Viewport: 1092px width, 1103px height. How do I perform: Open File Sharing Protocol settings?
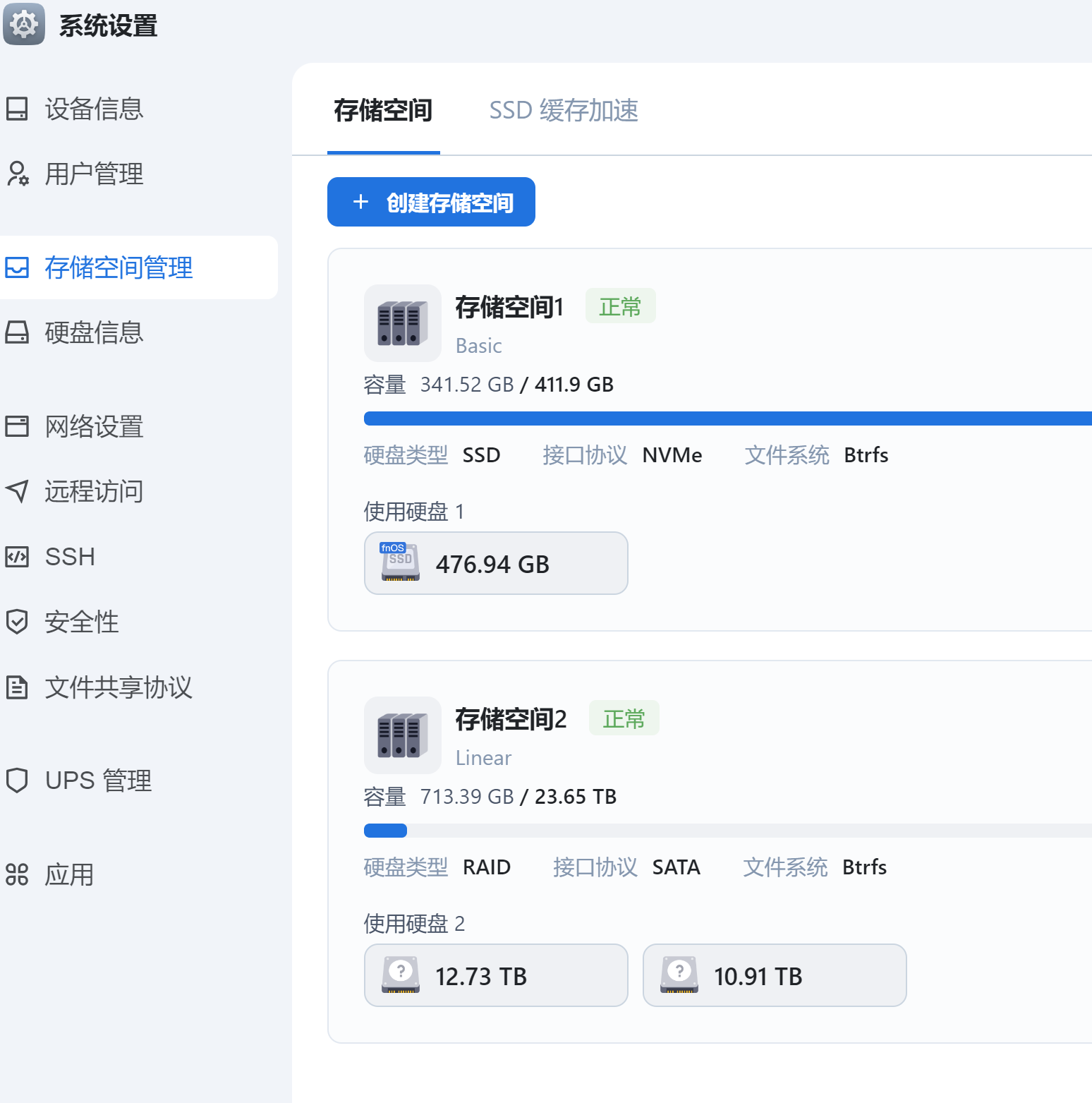[x=118, y=687]
